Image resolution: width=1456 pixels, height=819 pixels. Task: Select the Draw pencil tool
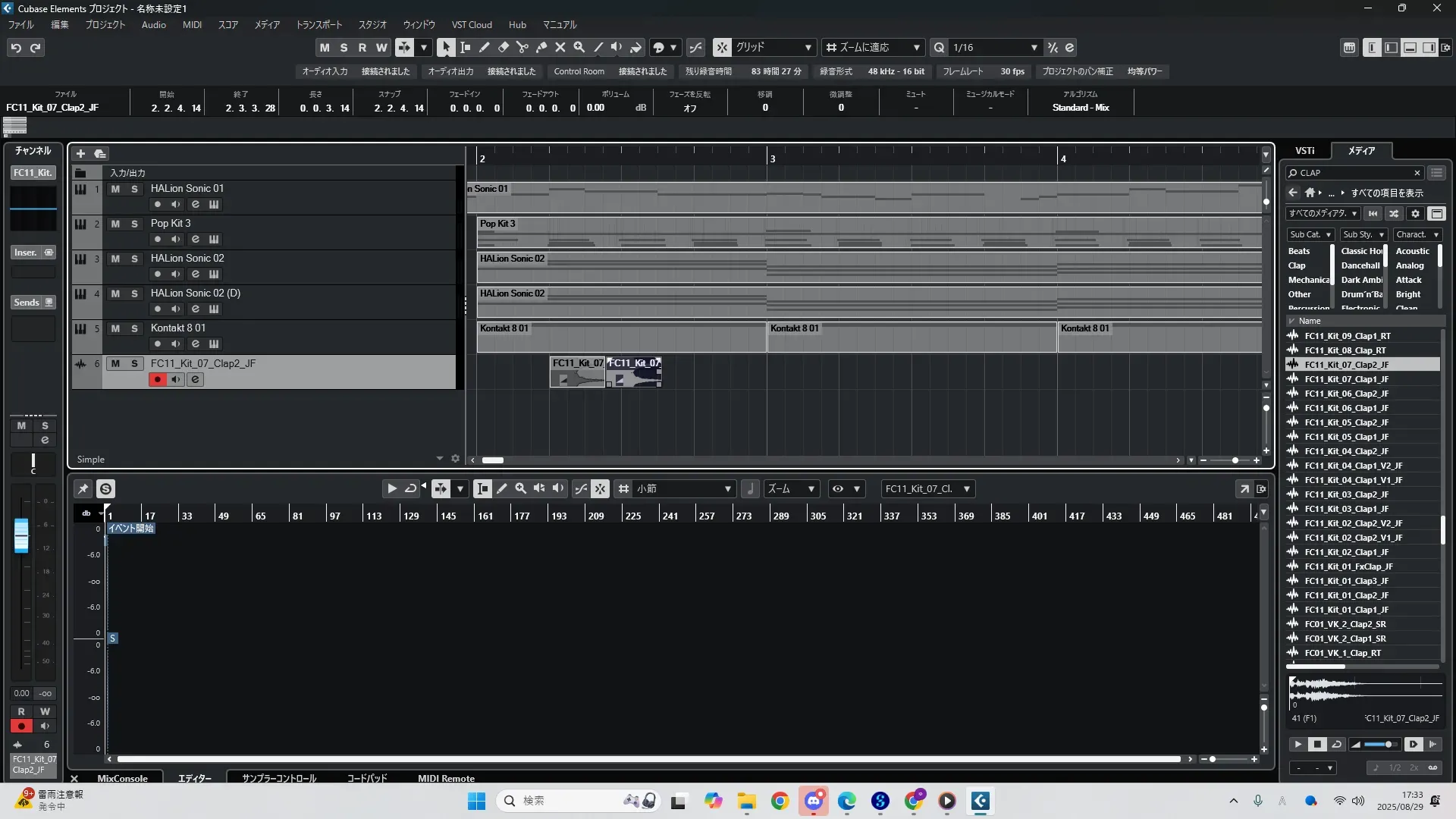pos(484,47)
